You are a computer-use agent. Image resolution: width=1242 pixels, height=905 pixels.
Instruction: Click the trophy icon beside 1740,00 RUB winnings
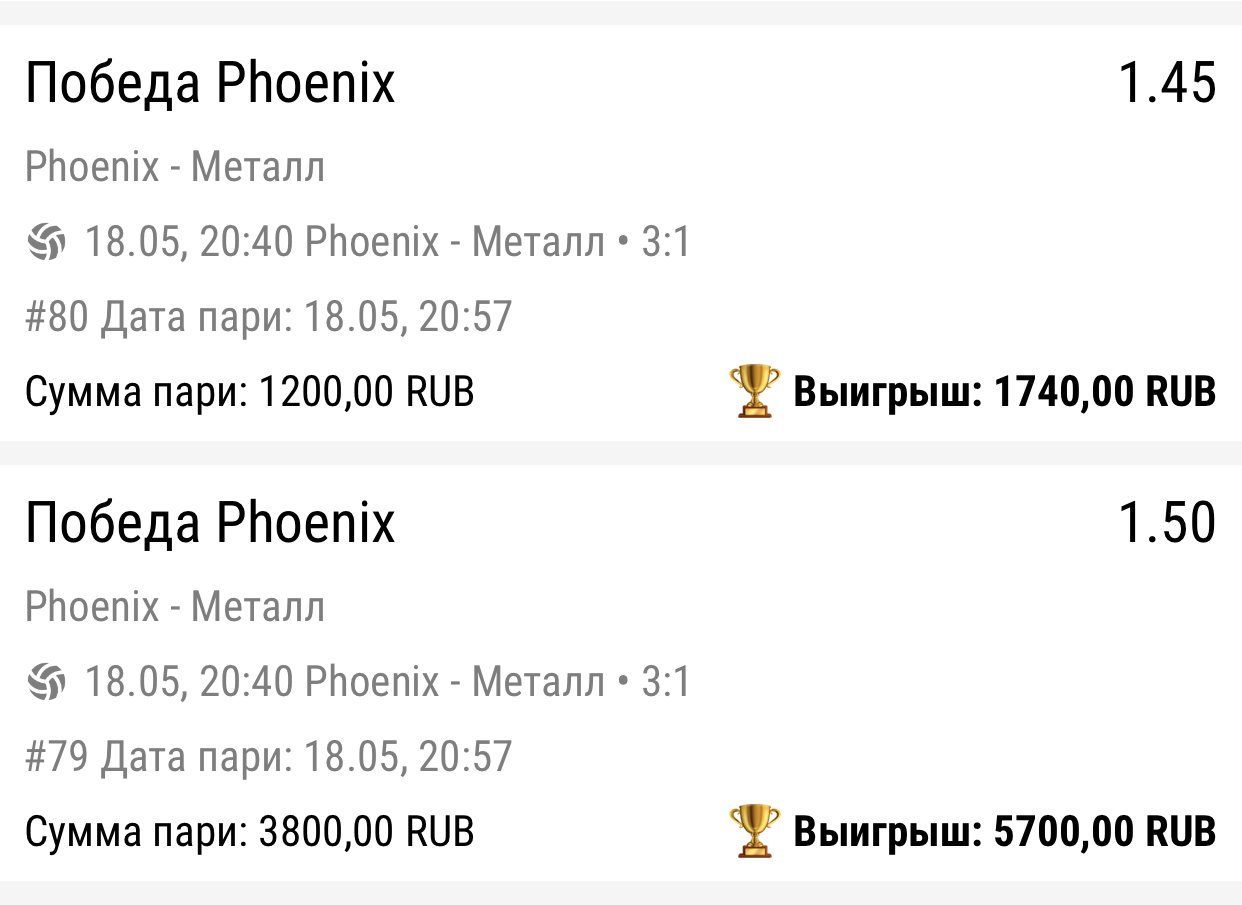pos(754,391)
